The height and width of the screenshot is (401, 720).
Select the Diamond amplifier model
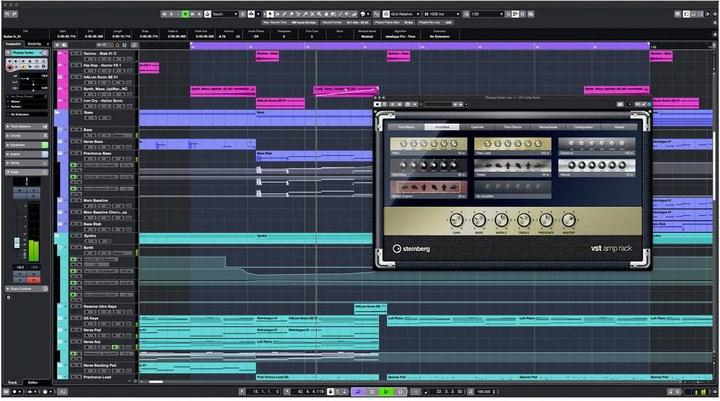[x=597, y=146]
